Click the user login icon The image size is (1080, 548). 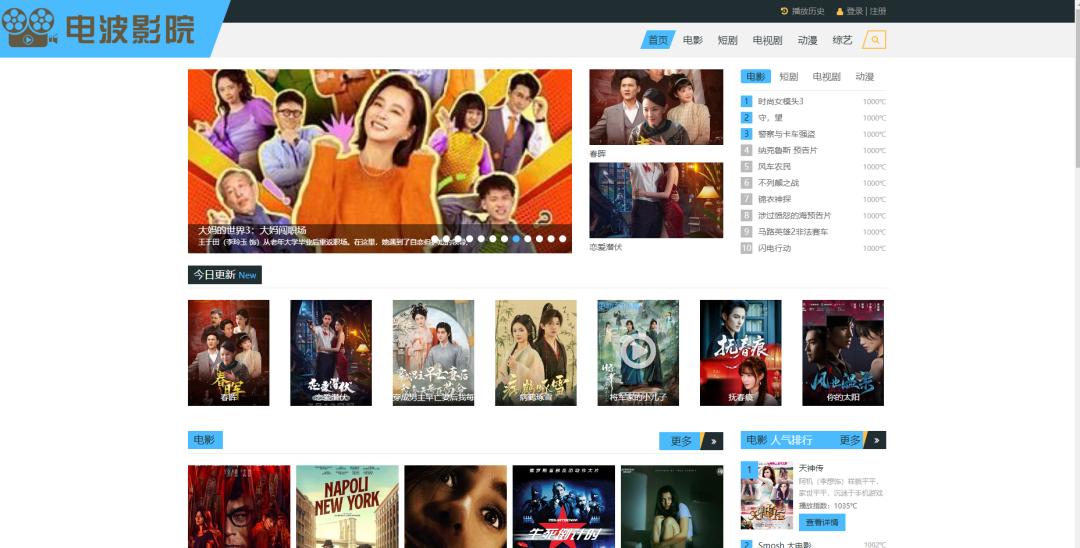point(840,11)
